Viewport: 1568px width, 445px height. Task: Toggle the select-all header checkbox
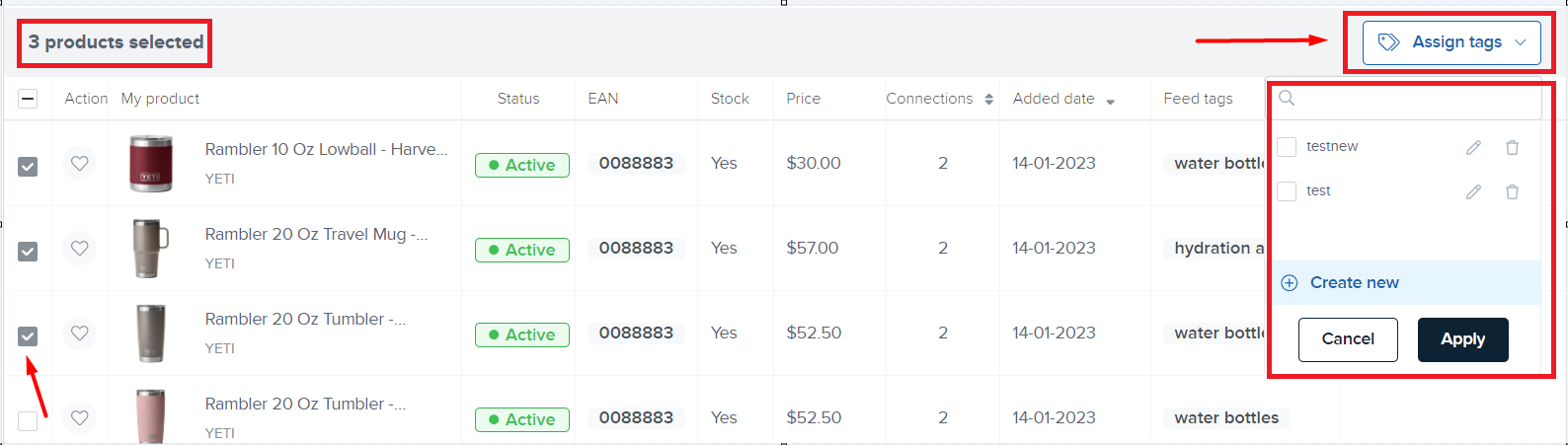28,99
